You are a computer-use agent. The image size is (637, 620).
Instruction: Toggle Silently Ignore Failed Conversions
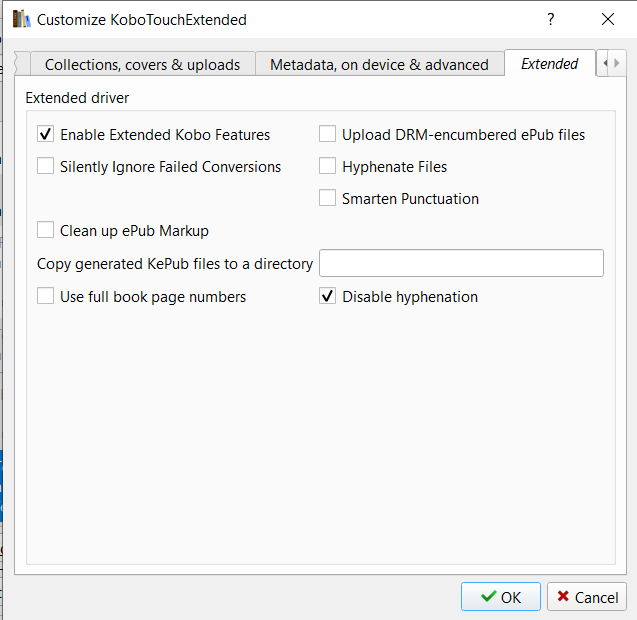[45, 166]
